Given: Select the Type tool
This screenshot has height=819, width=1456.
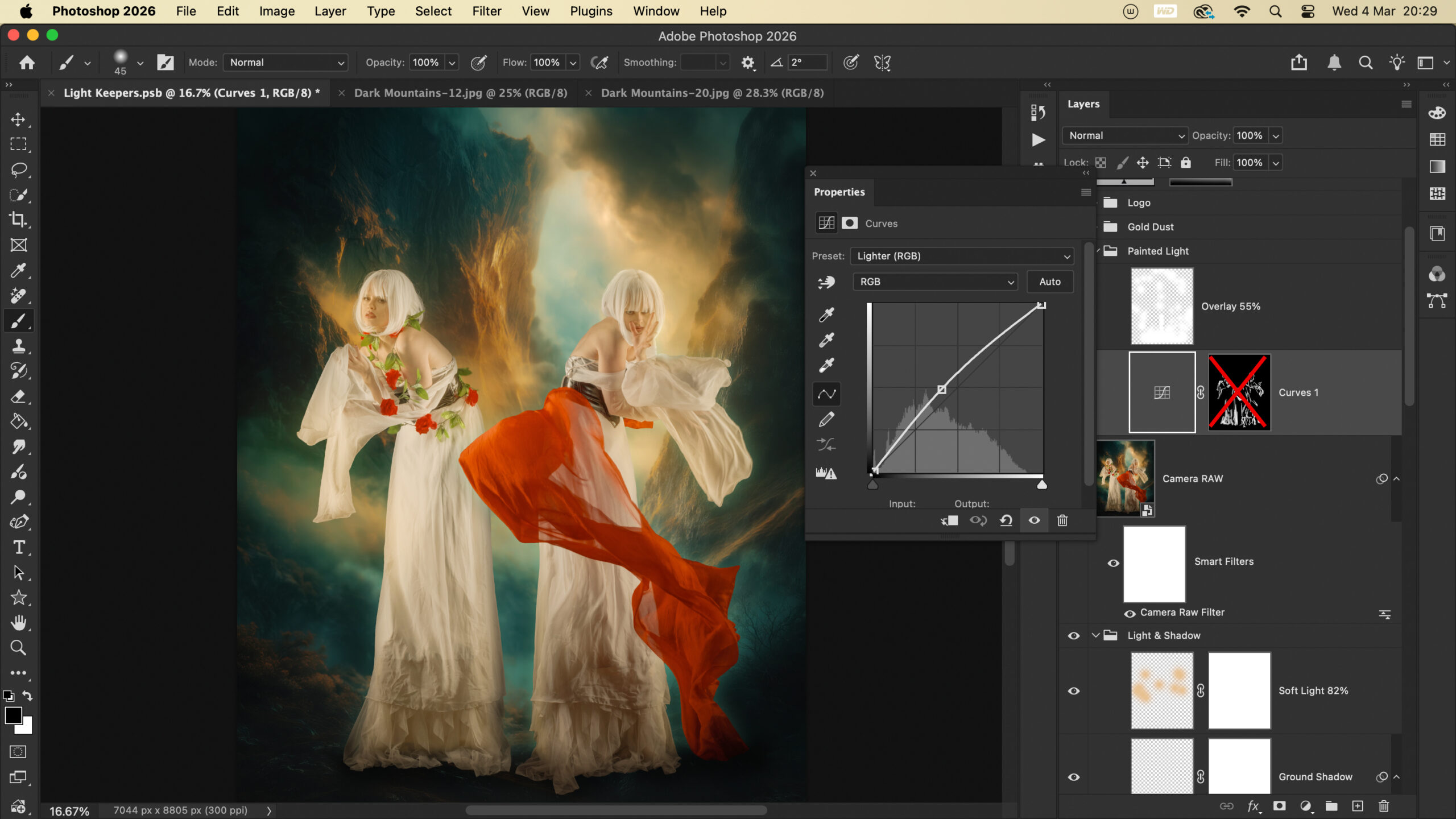Looking at the screenshot, I should 18,547.
